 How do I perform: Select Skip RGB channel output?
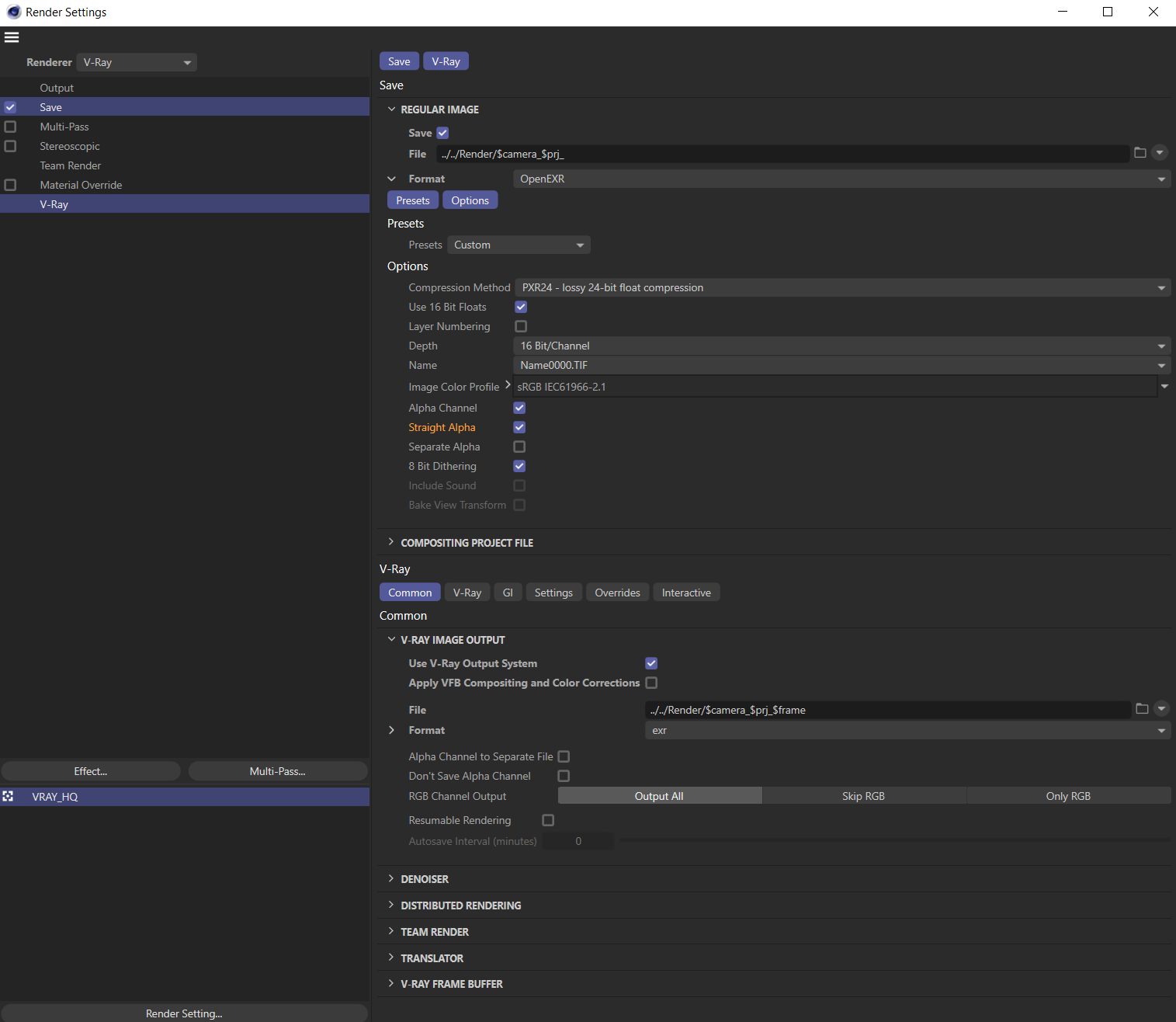864,796
